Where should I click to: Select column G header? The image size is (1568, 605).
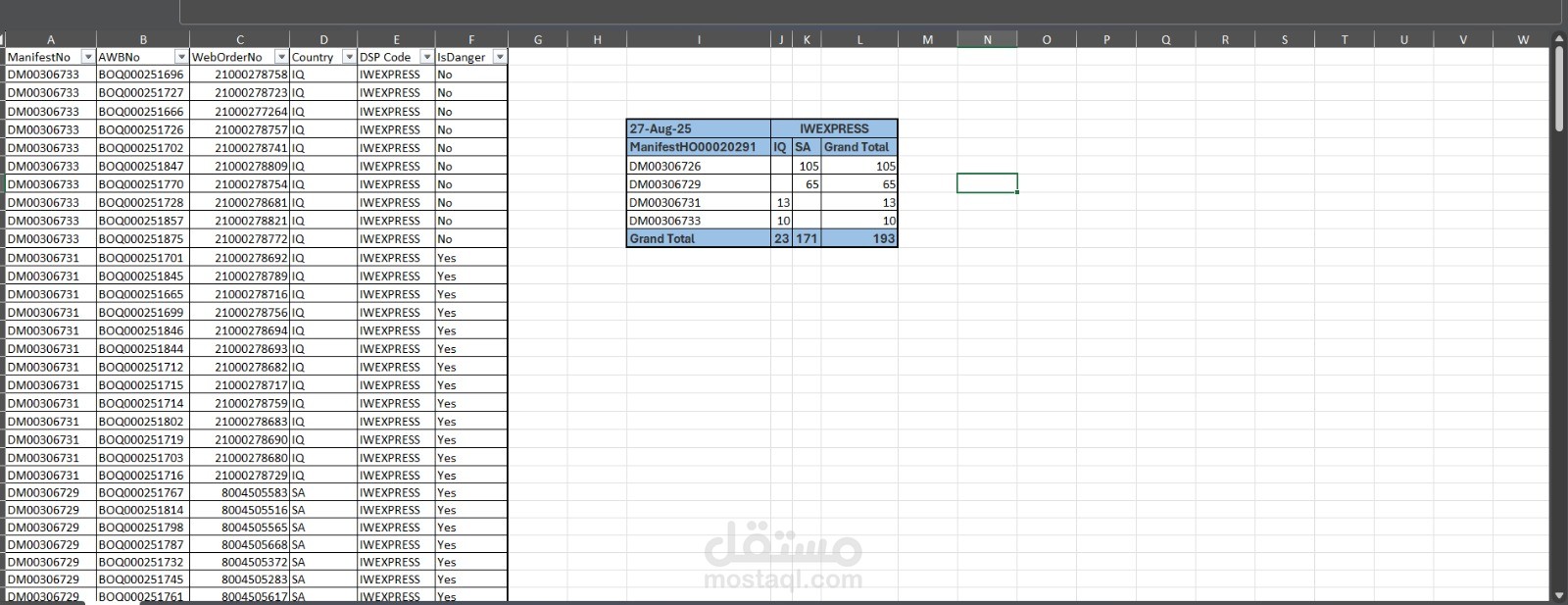pyautogui.click(x=538, y=39)
